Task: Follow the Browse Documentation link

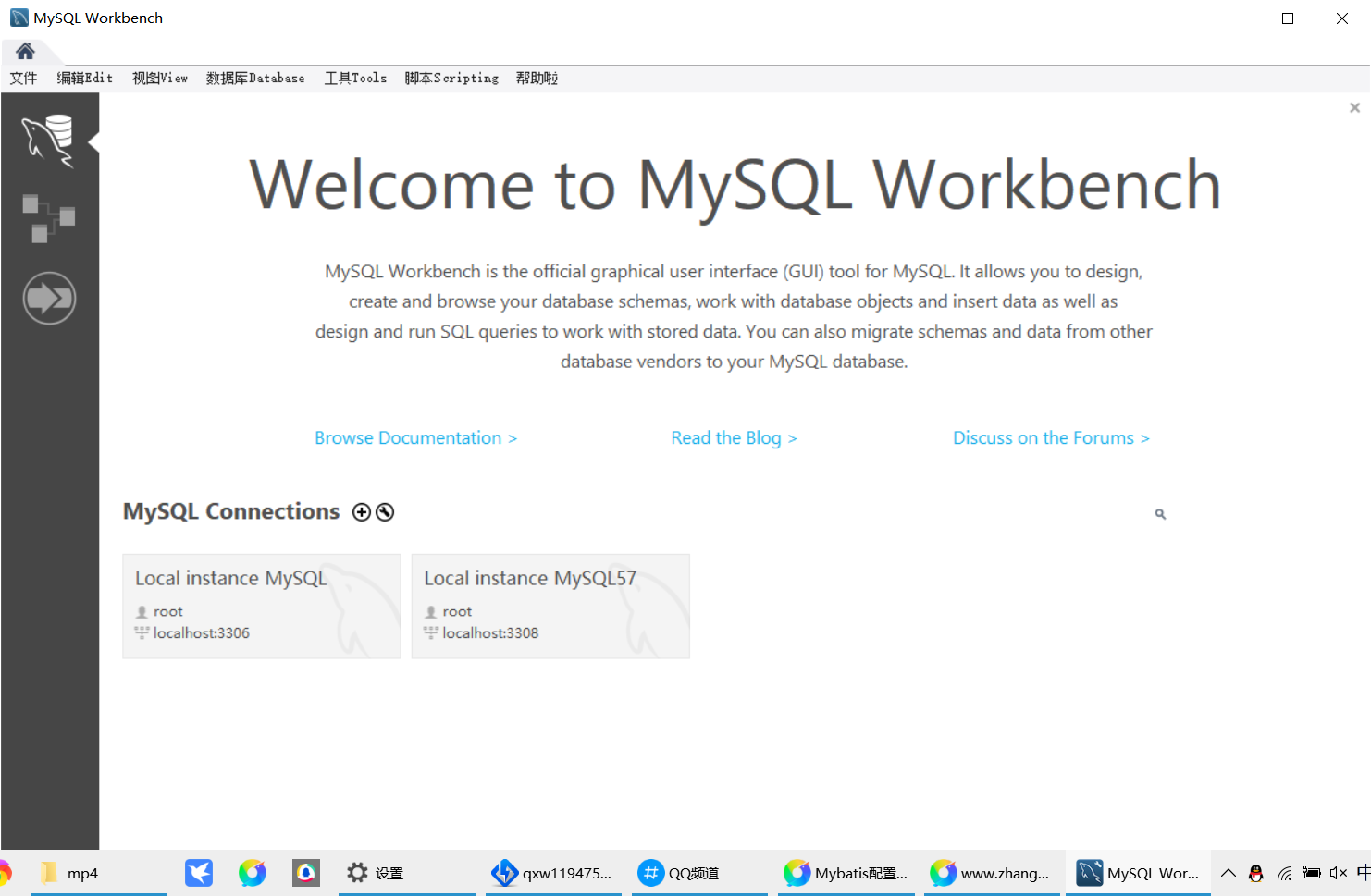Action: click(416, 438)
